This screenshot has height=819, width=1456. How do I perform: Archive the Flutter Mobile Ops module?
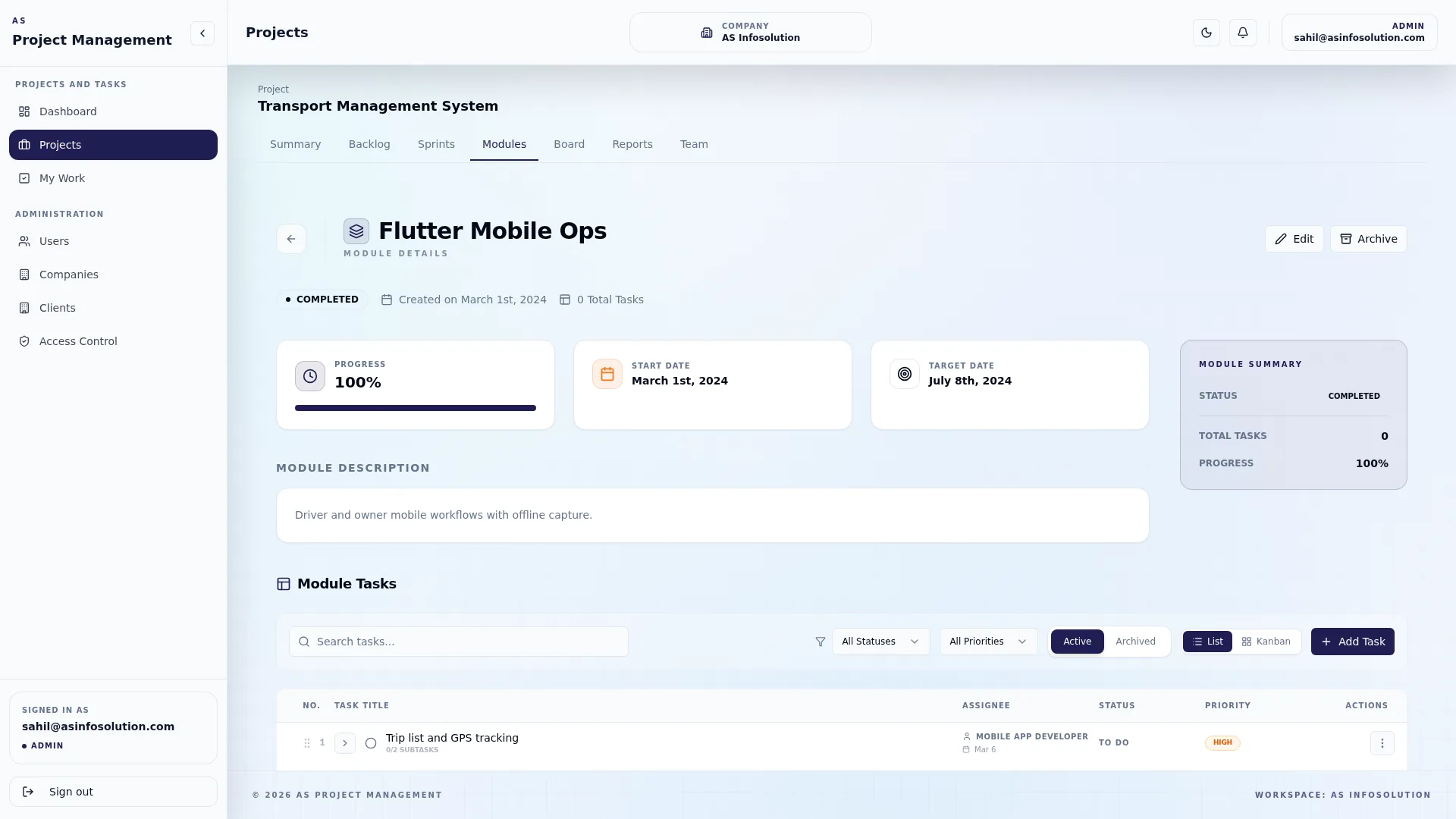1369,239
